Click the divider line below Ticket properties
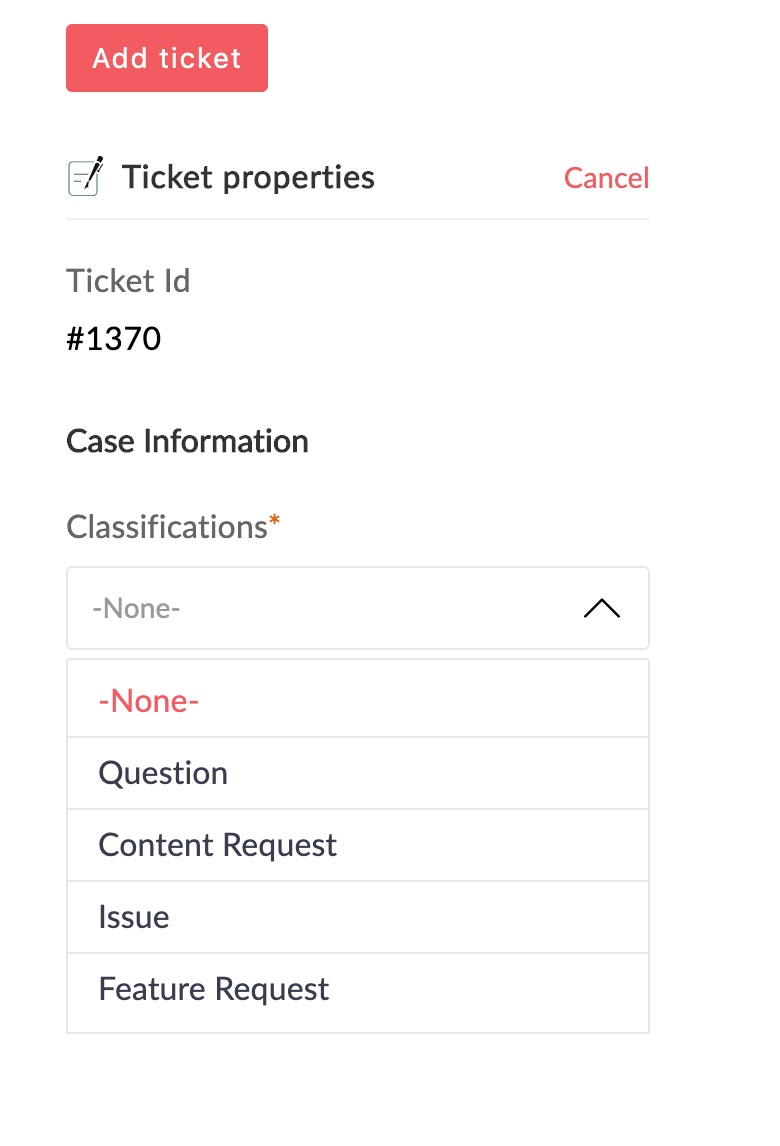Image resolution: width=780 pixels, height=1146 pixels. pos(357,218)
